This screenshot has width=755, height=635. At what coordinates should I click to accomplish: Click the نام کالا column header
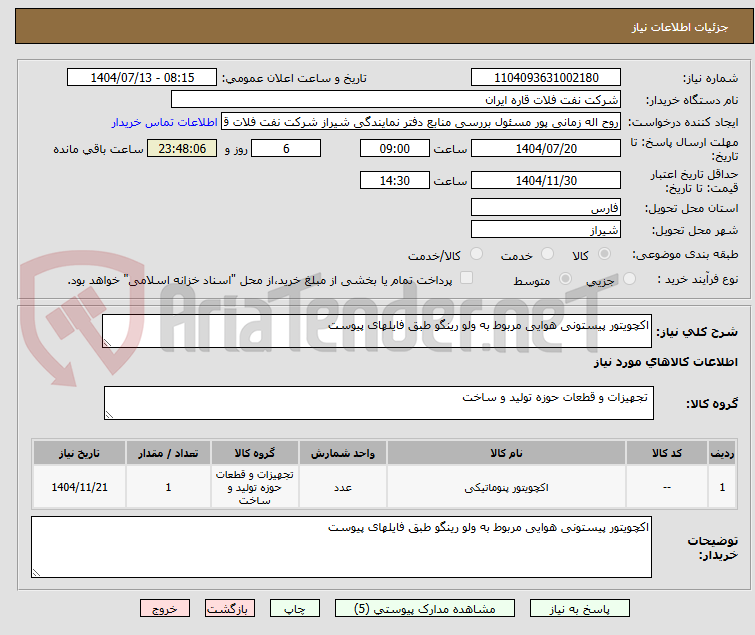coord(506,453)
